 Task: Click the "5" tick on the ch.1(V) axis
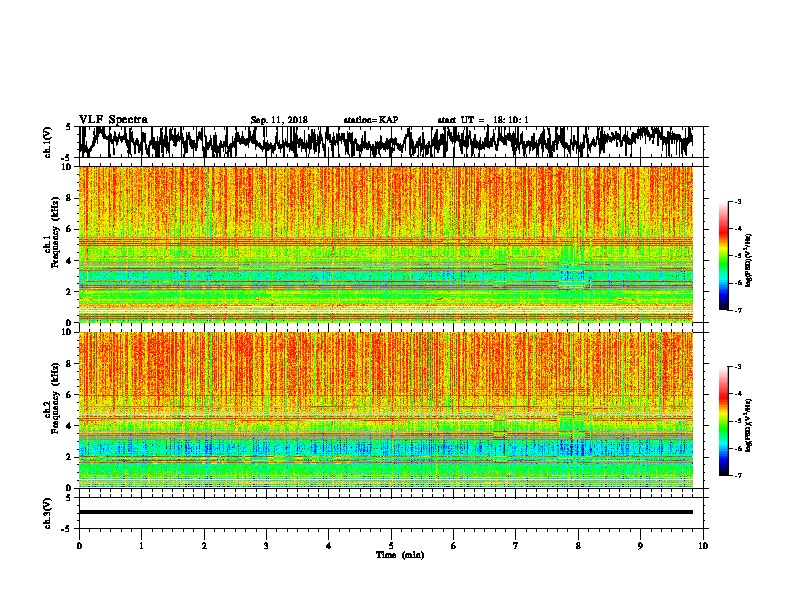tap(68, 127)
